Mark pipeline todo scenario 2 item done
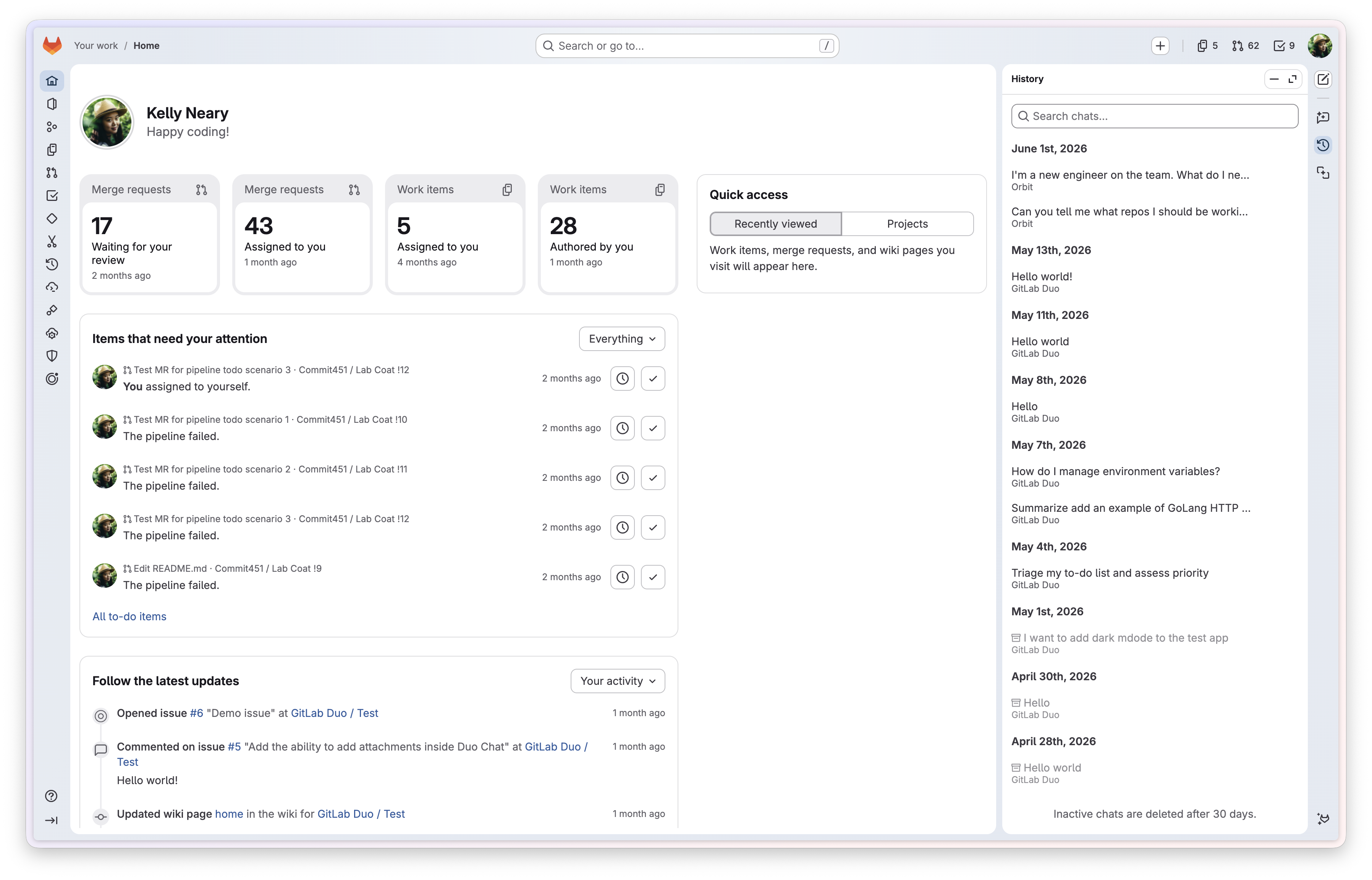This screenshot has width=1372, height=880. pos(652,478)
